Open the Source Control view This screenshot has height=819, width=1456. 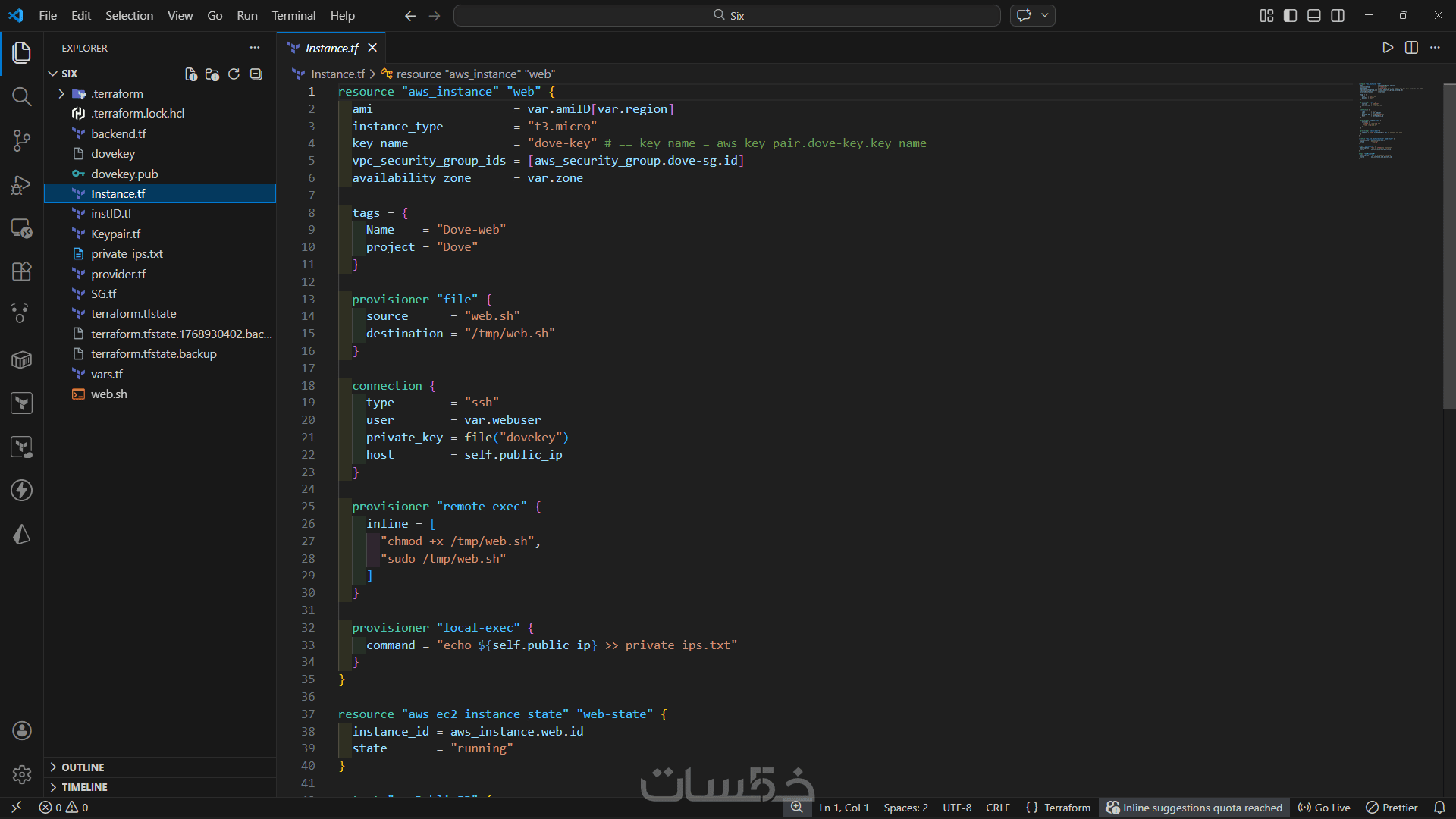click(x=21, y=140)
